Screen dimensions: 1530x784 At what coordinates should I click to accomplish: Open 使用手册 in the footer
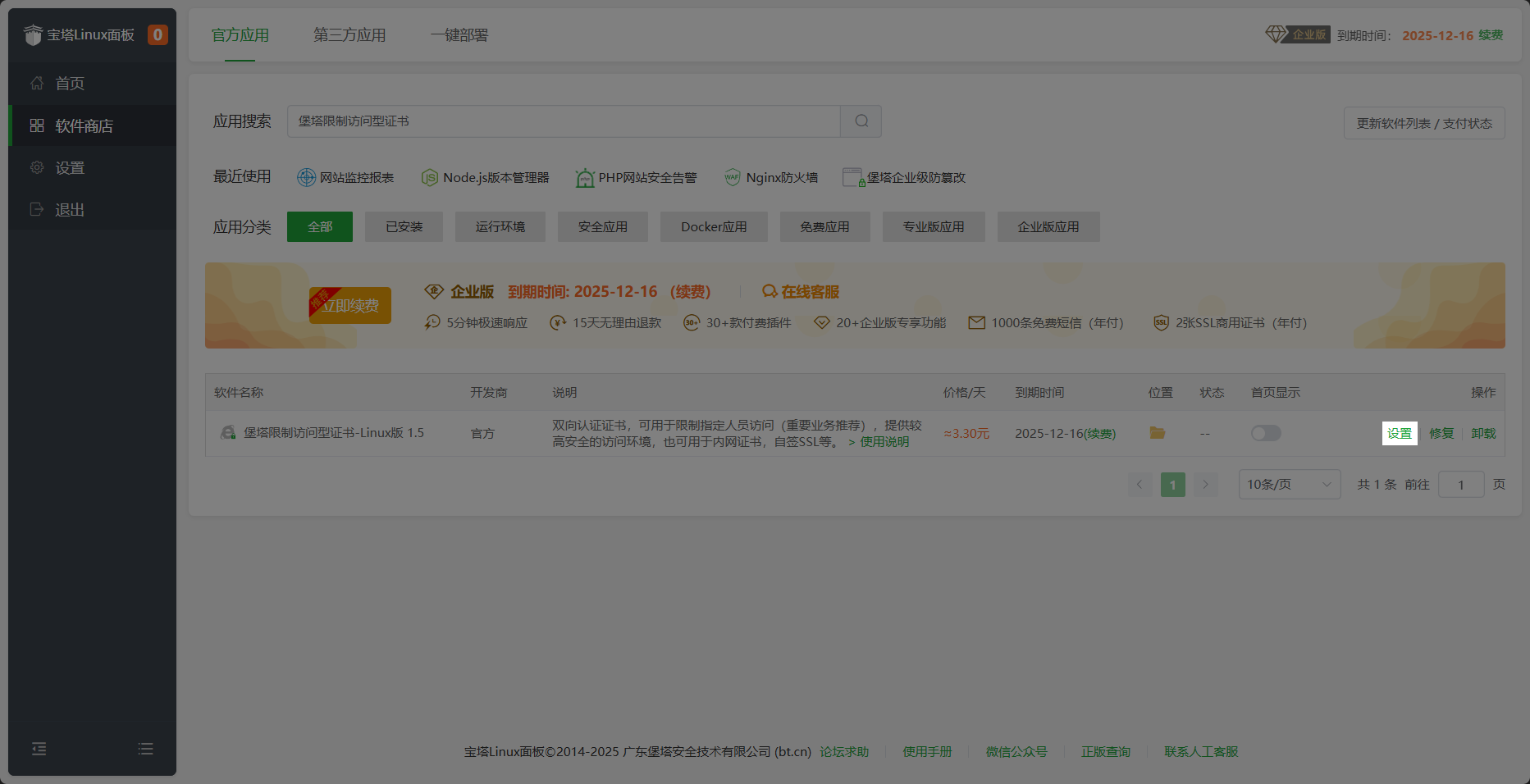click(x=926, y=751)
